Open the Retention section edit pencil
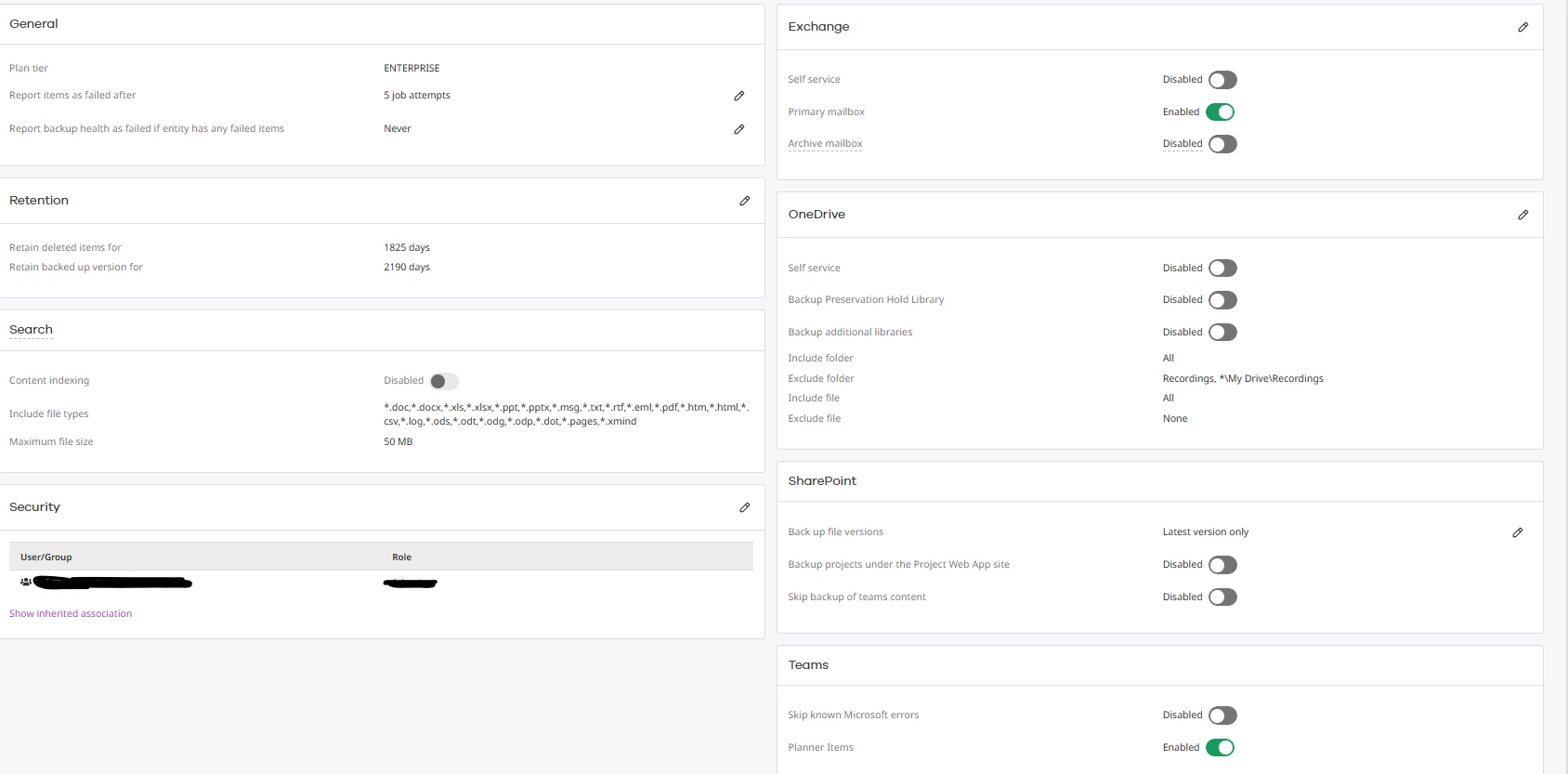The height and width of the screenshot is (774, 1568). click(744, 201)
